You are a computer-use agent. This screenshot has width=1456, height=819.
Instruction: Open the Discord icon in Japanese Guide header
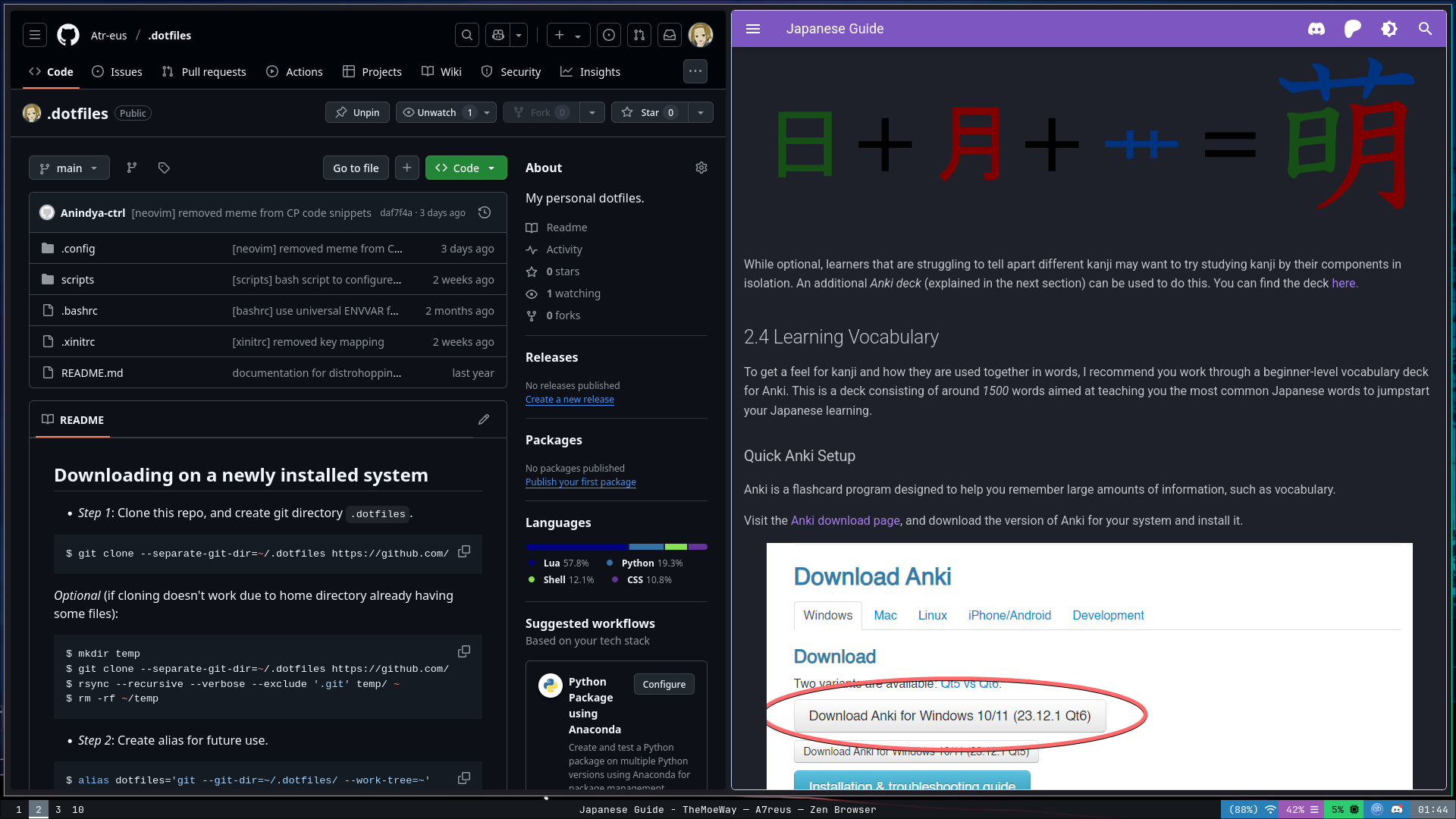click(x=1316, y=29)
